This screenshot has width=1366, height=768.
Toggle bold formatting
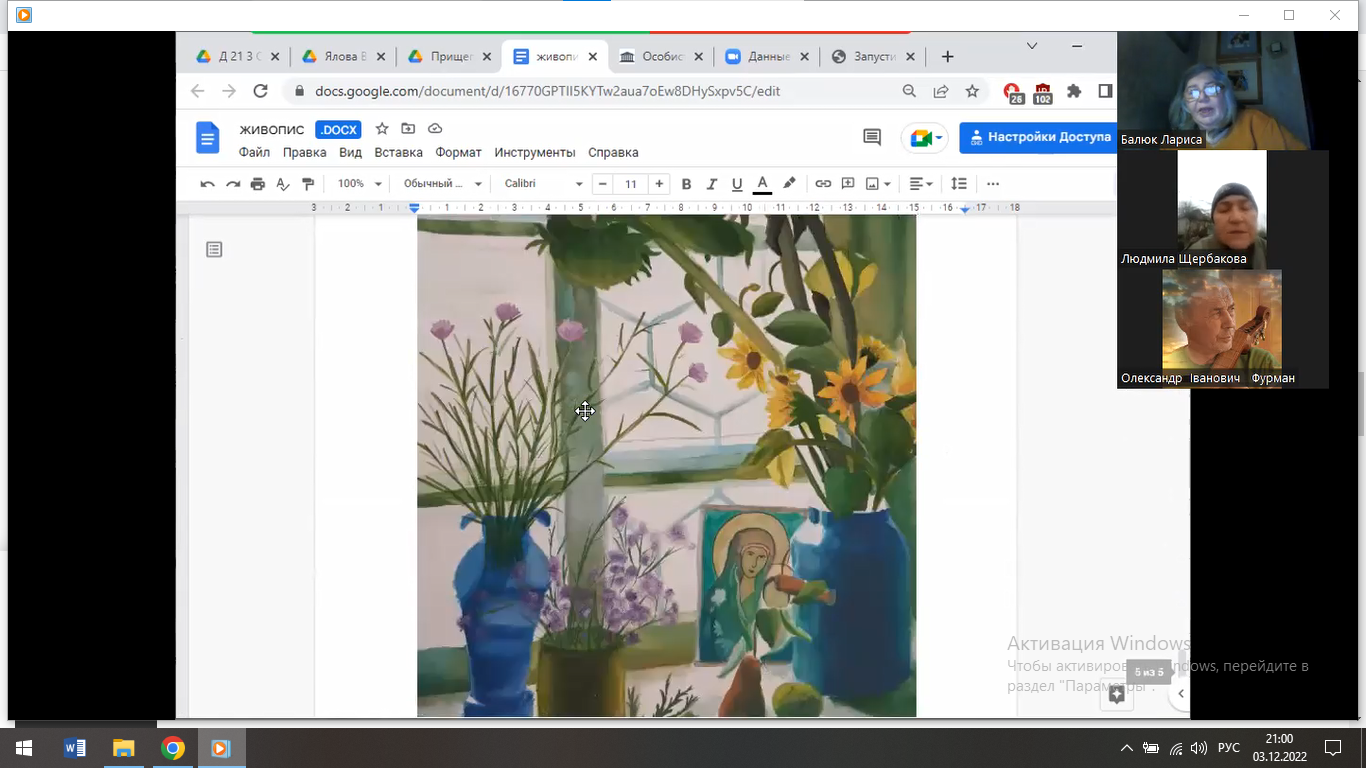tap(686, 184)
